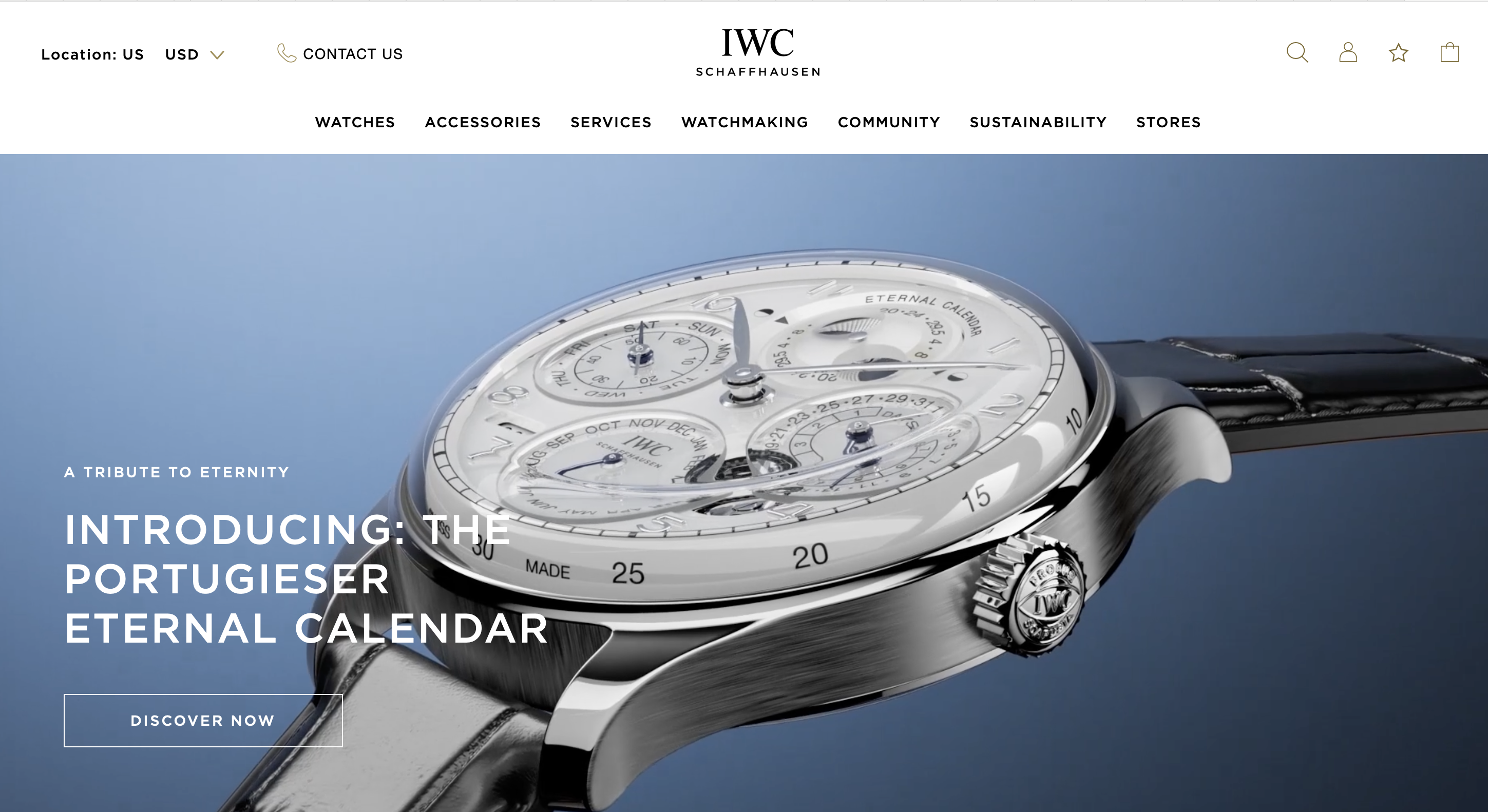
Task: Click the Location: US label
Action: coord(92,54)
